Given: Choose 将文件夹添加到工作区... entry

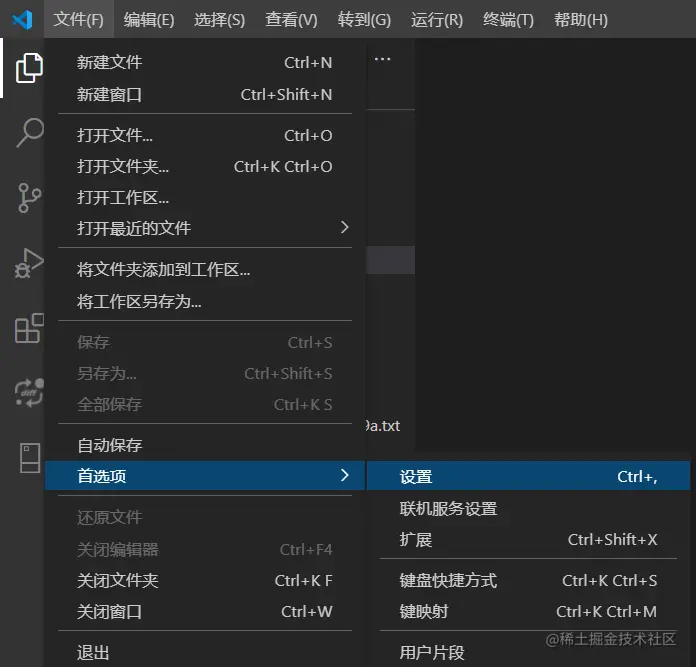Looking at the screenshot, I should [205, 269].
